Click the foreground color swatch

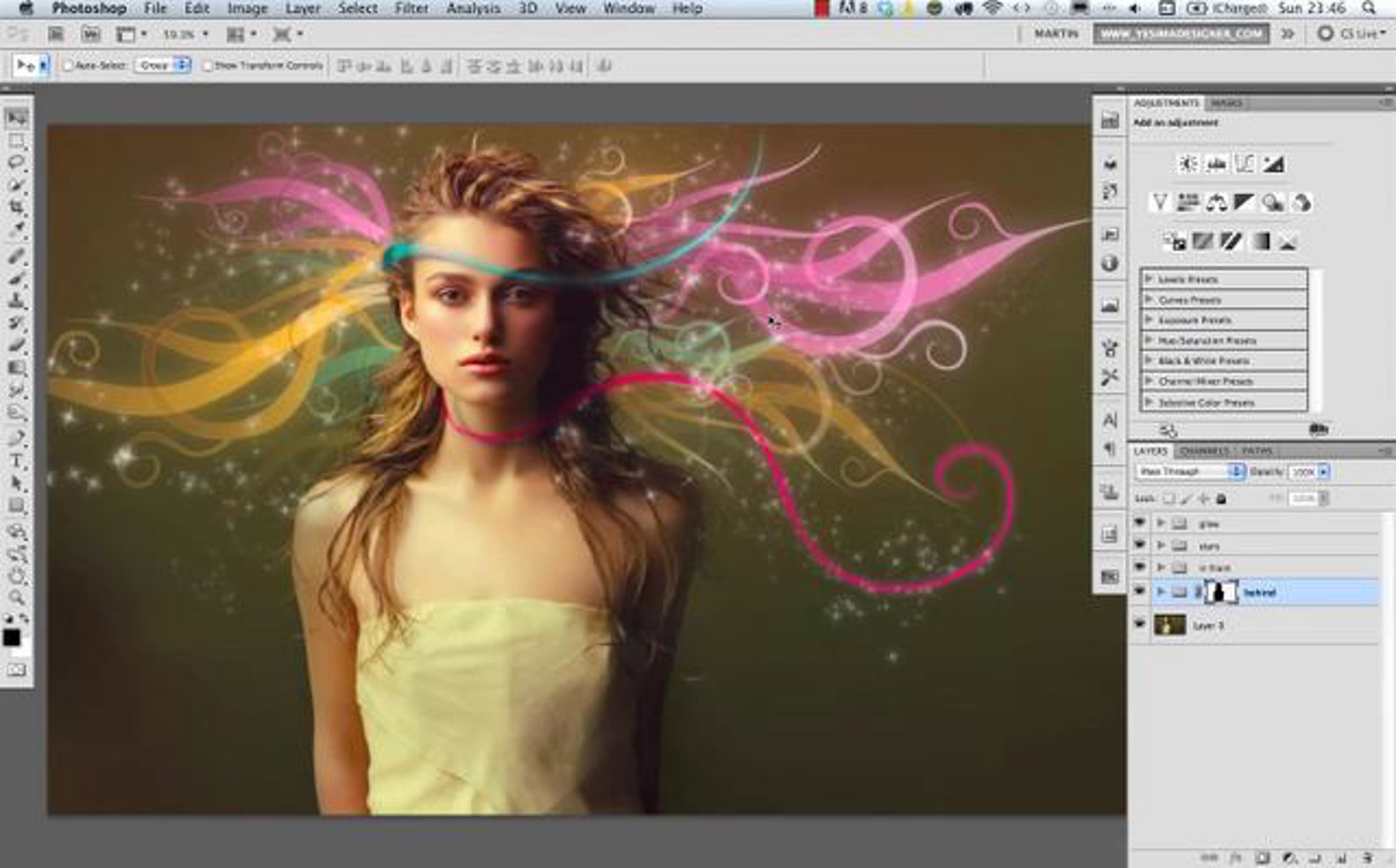click(x=10, y=638)
